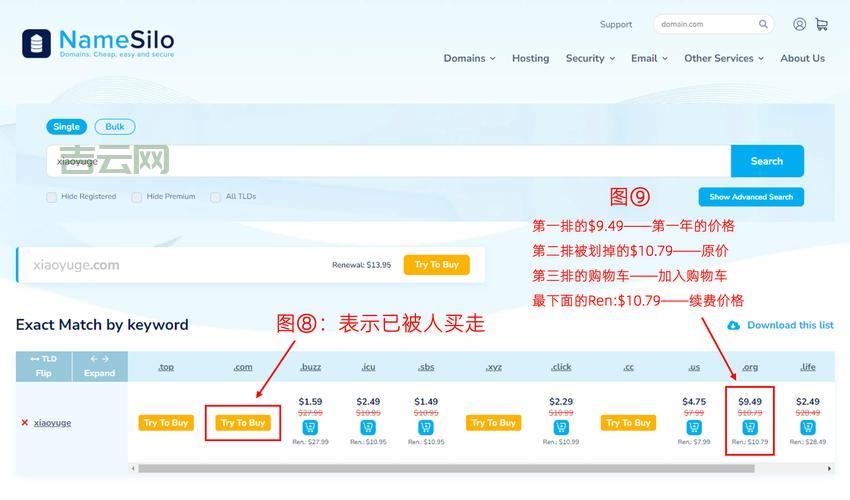Add the .icu domain to cart
Viewport: 850px width, 500px height.
click(368, 428)
